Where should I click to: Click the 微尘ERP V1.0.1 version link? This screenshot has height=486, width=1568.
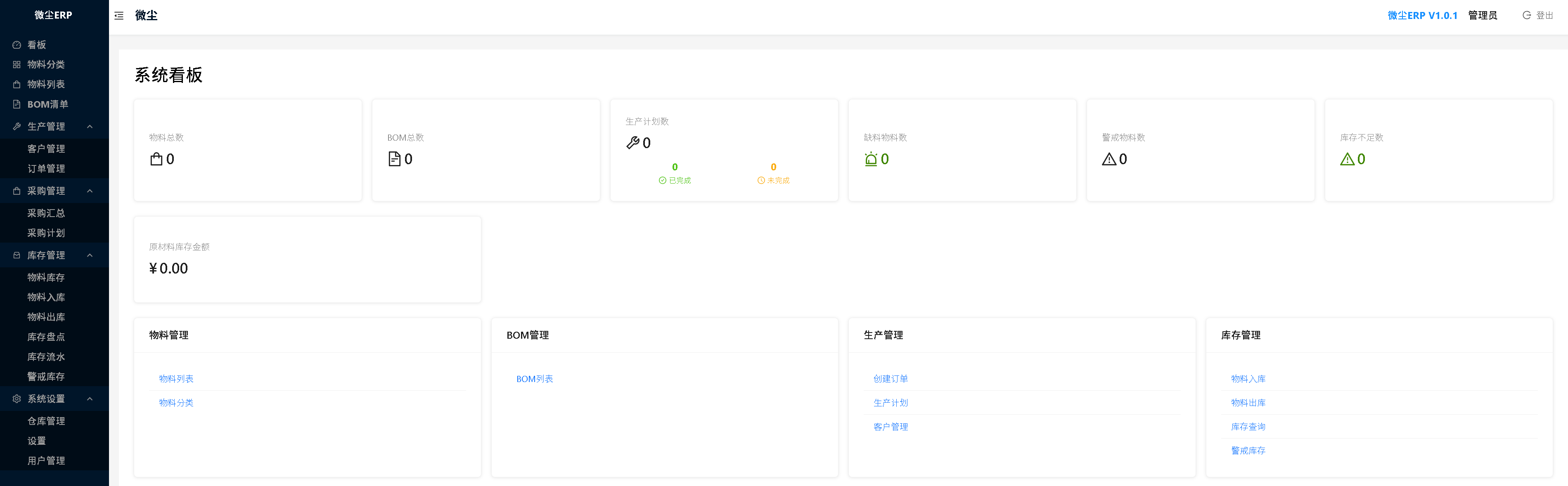pyautogui.click(x=1423, y=15)
